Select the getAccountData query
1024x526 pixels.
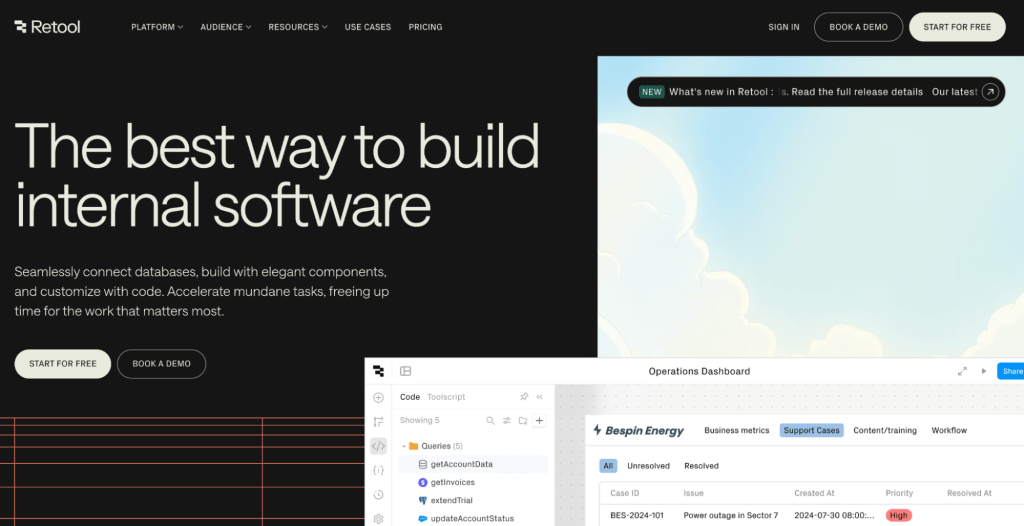473,465
